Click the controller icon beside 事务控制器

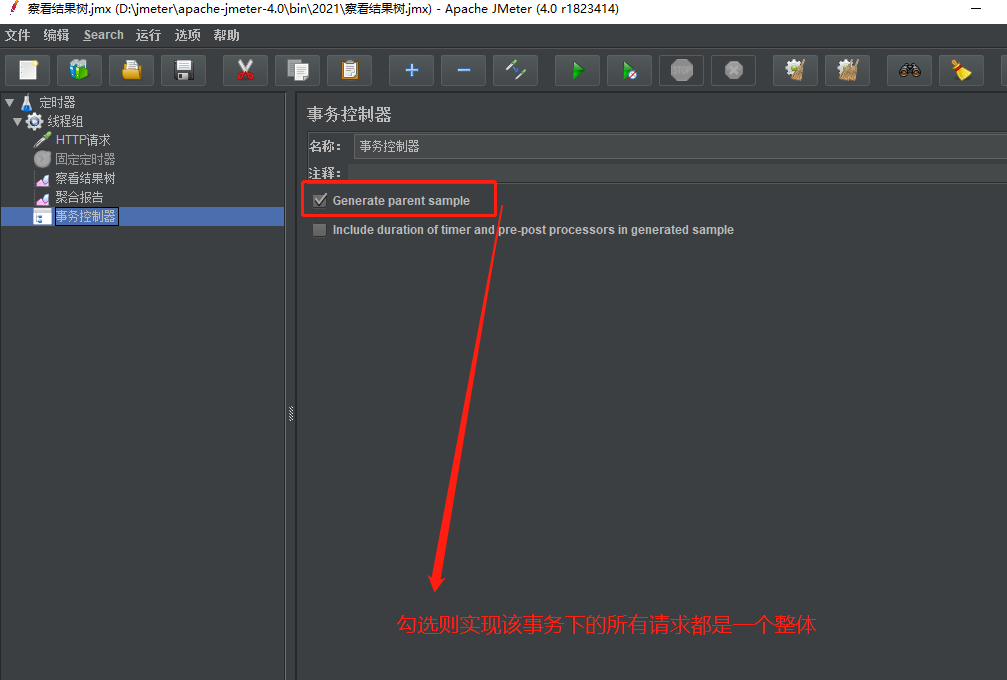[42, 216]
